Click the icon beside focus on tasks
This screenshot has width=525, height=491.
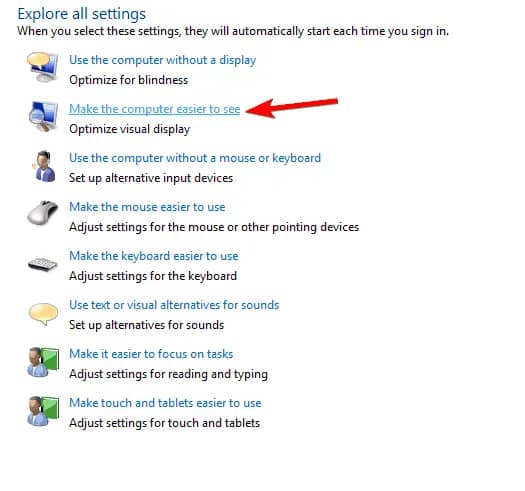[43, 362]
